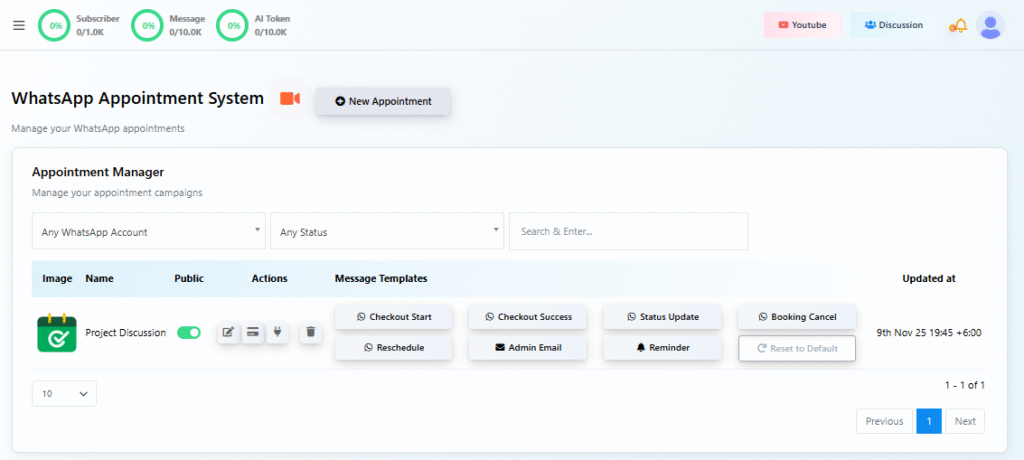1024x460 pixels.
Task: Sort by Updated at column header
Action: [x=929, y=278]
